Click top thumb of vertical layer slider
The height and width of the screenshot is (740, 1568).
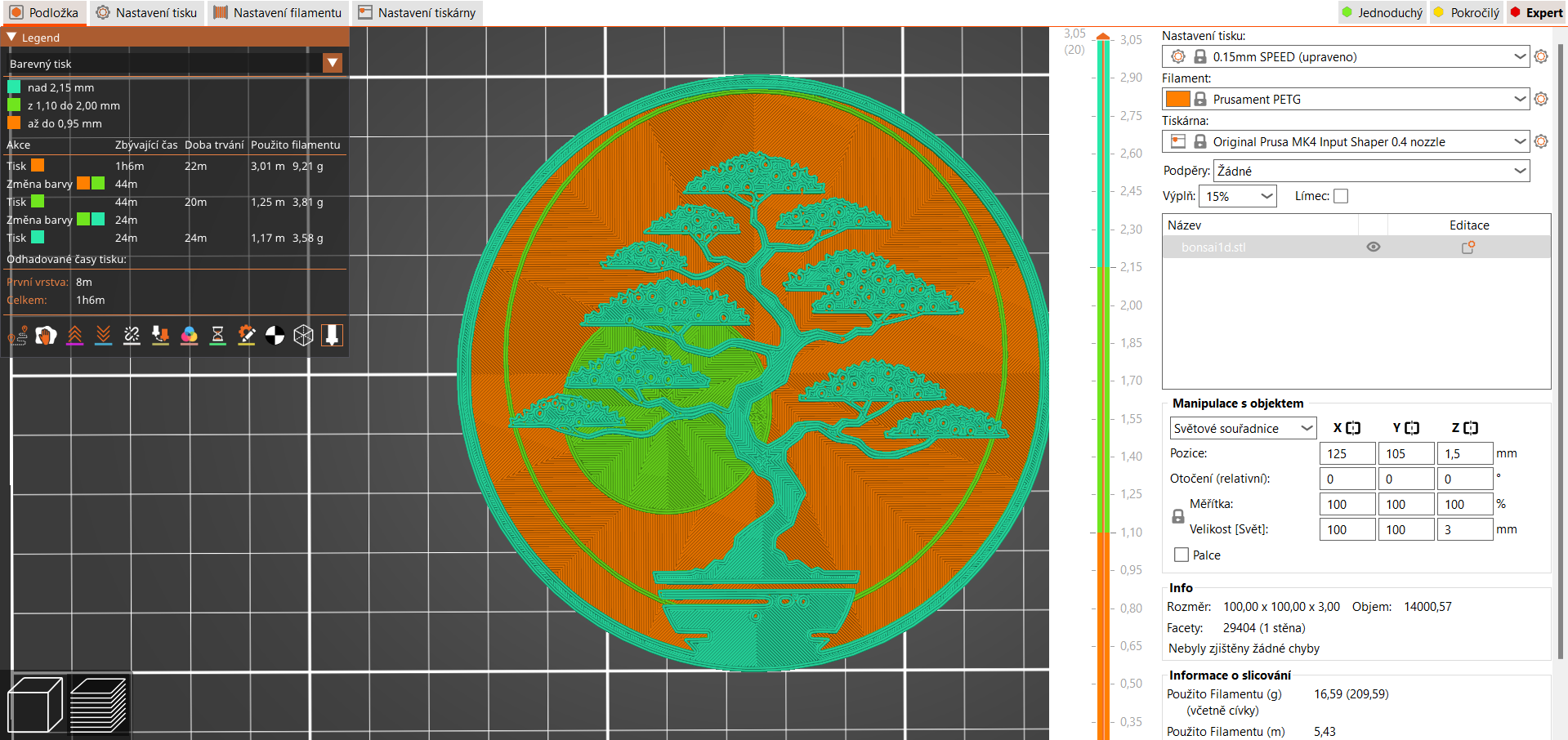(x=1103, y=38)
